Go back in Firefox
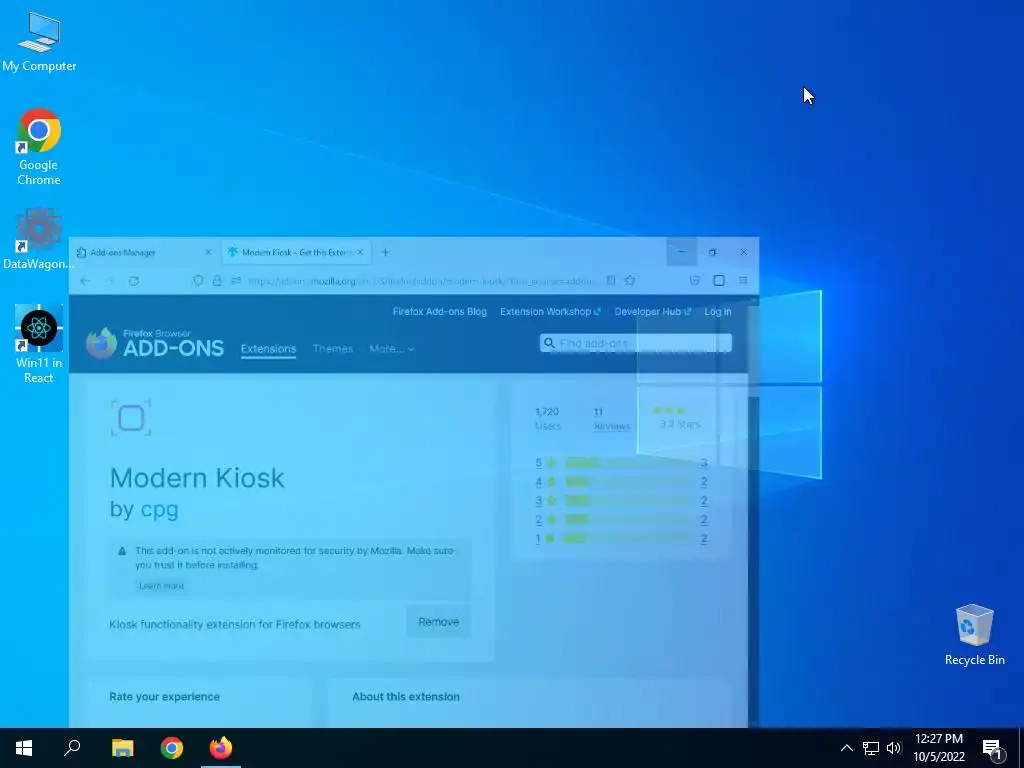The height and width of the screenshot is (768, 1024). coord(85,281)
